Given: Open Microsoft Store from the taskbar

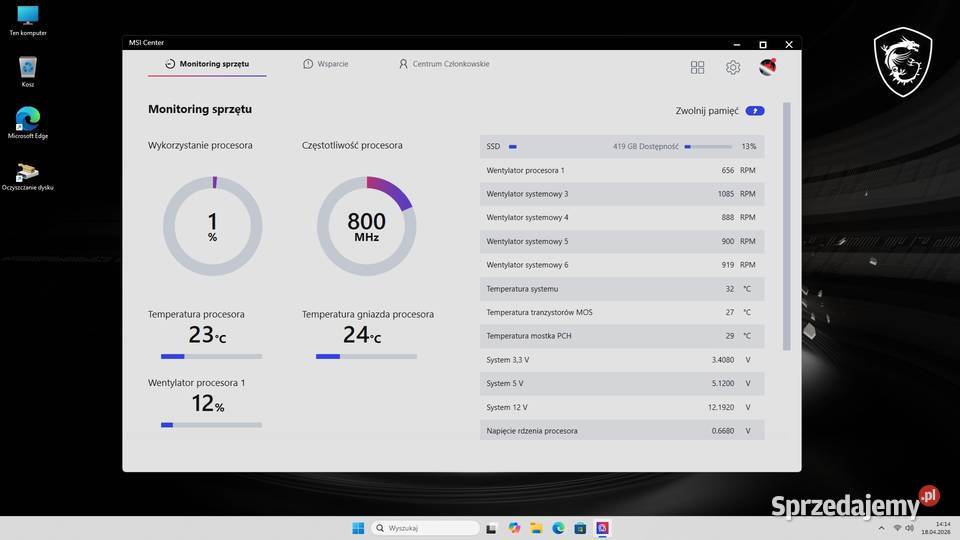Looking at the screenshot, I should [581, 528].
